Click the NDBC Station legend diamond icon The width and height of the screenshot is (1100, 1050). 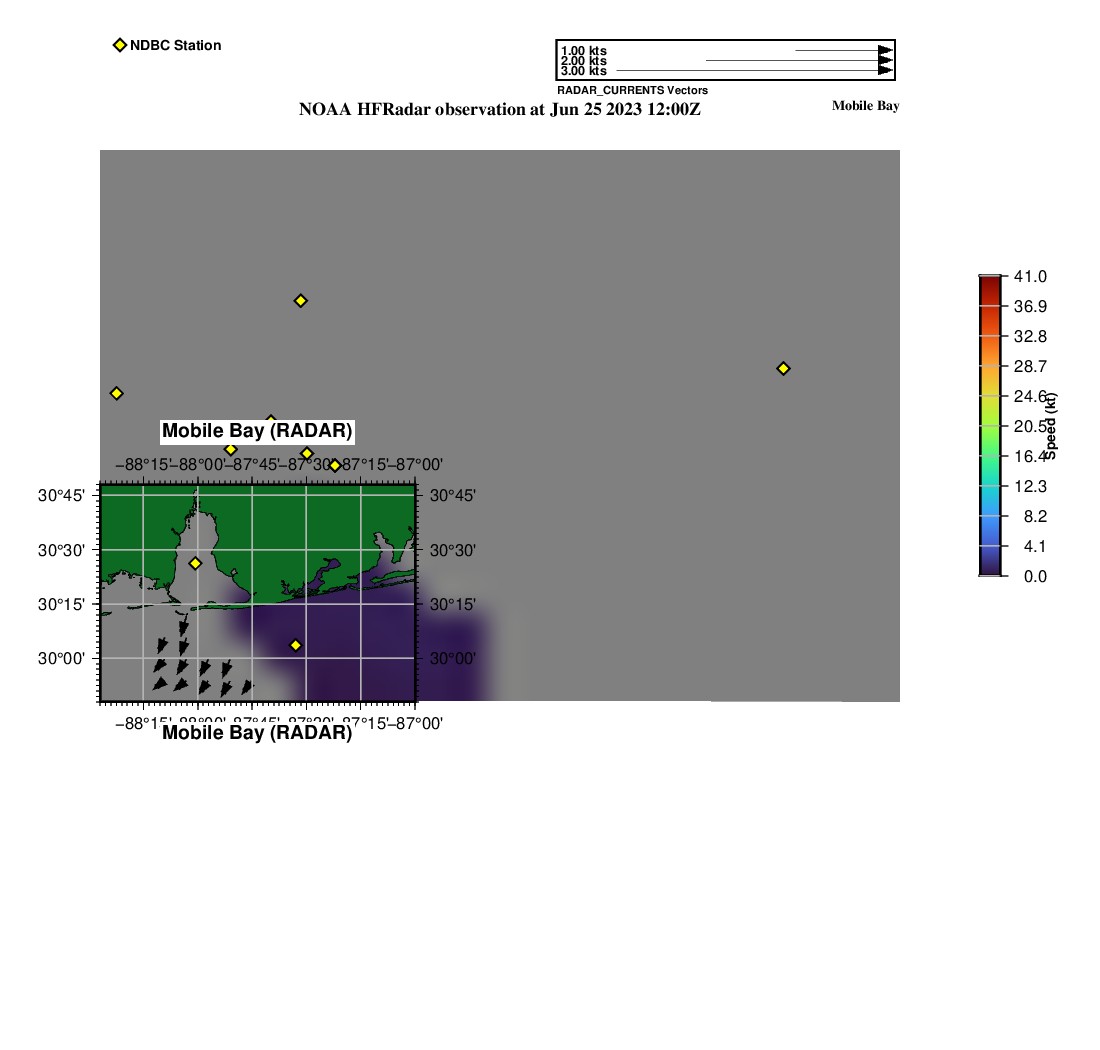coord(120,45)
